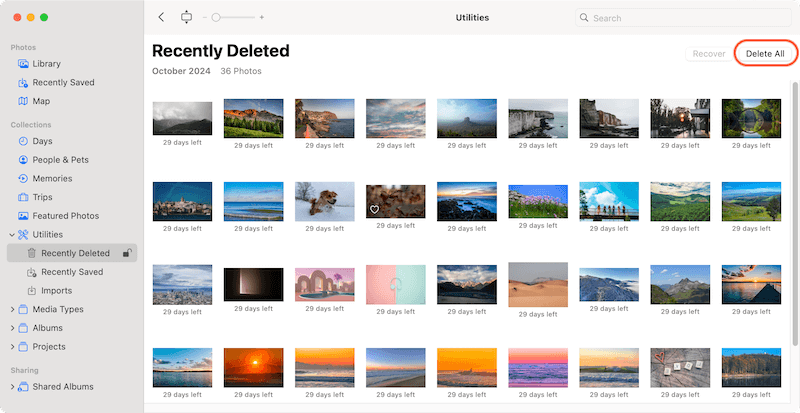Select the red sunset sun photo

(x=254, y=368)
